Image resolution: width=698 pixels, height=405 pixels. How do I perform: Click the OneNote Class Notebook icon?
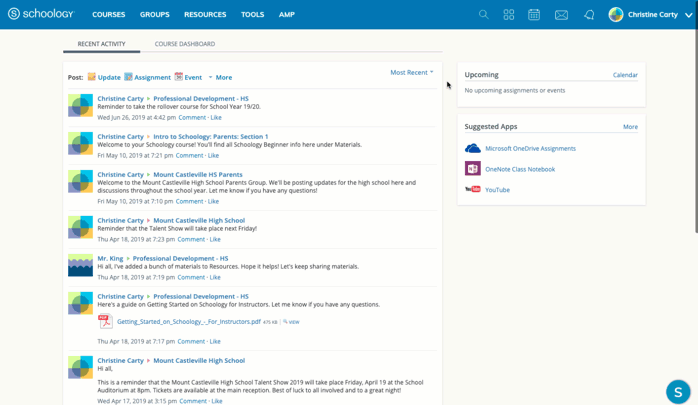tap(473, 169)
